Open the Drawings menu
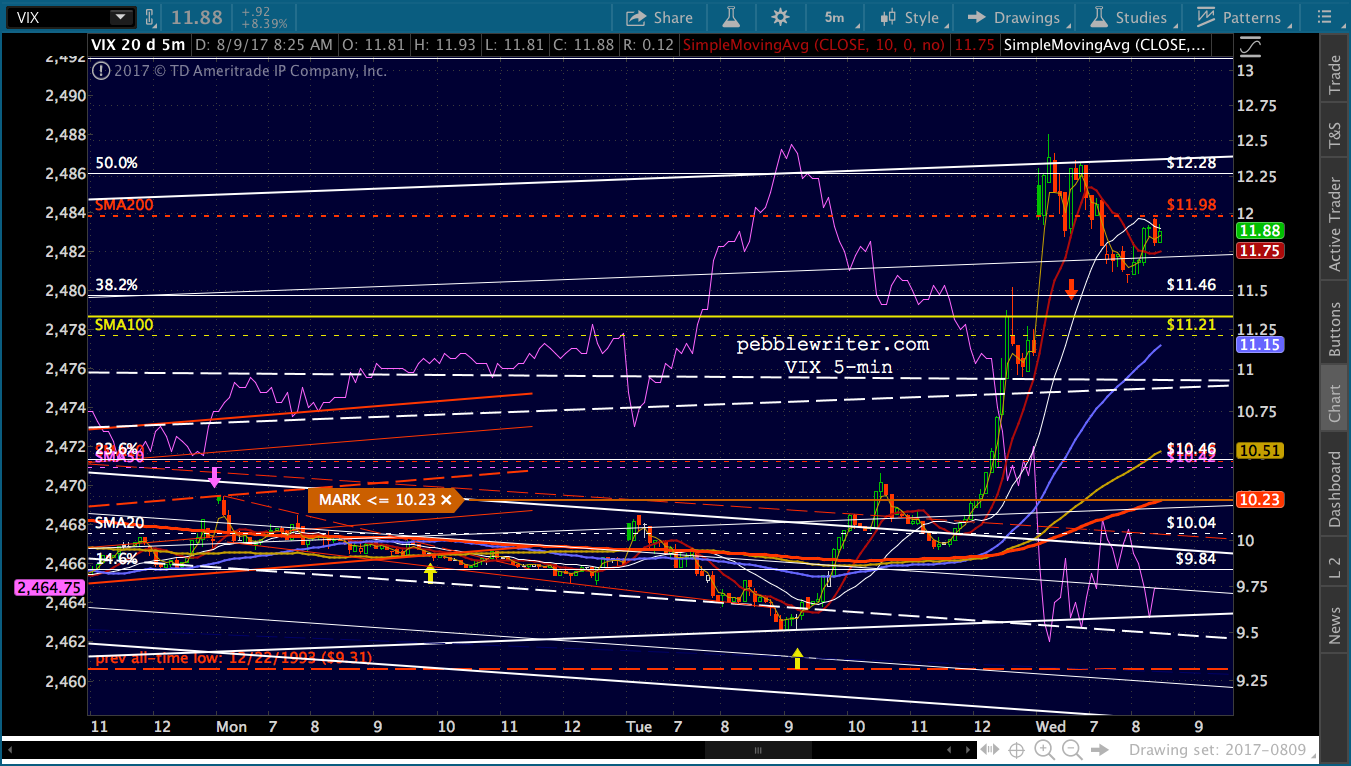Viewport: 1351px width, 766px height. click(x=1014, y=17)
